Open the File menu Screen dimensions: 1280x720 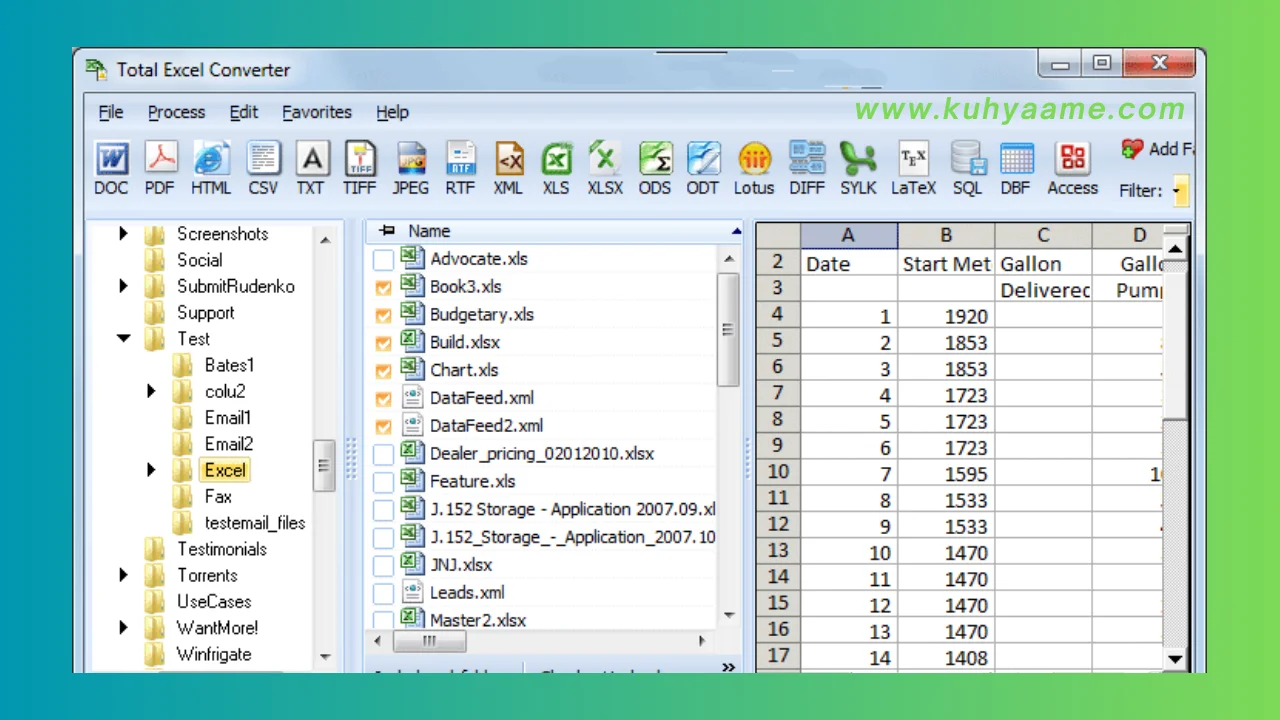(111, 112)
